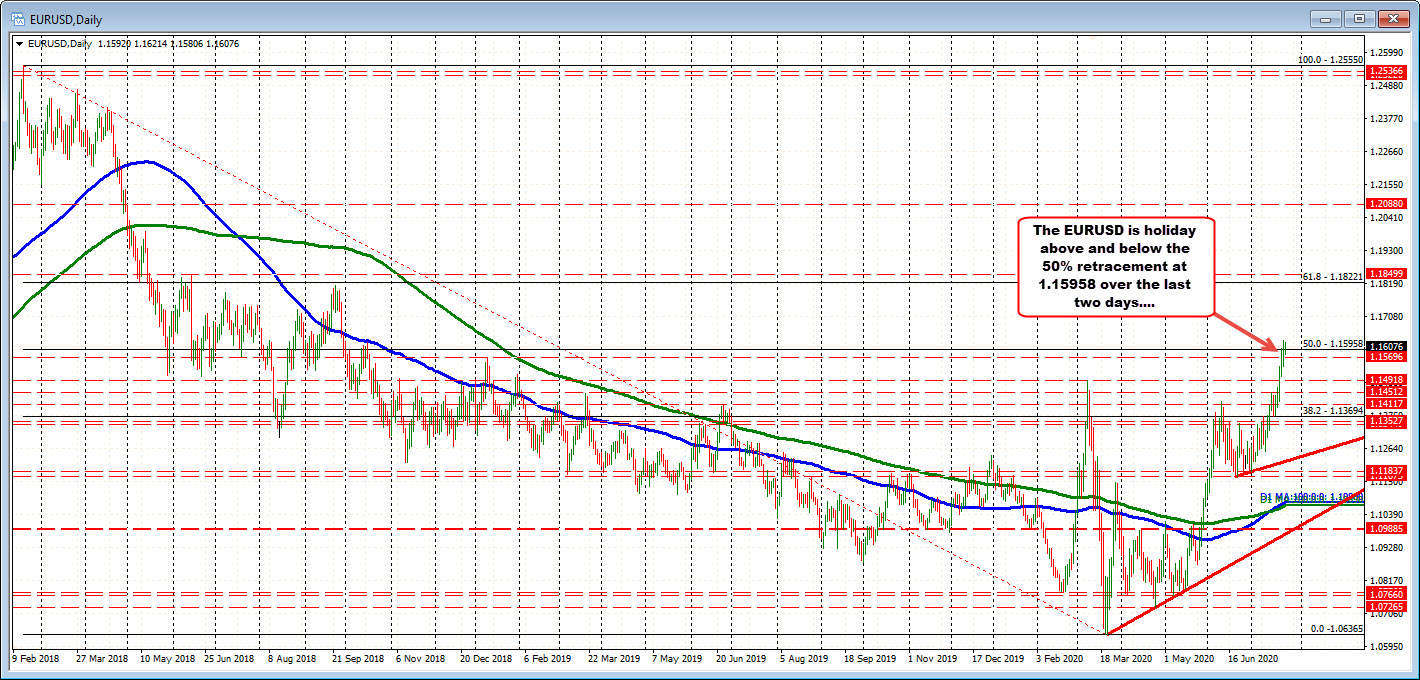Viewport: 1420px width, 680px height.
Task: Select the Fibonacci label 100.0 - 1.25550
Action: (1330, 60)
